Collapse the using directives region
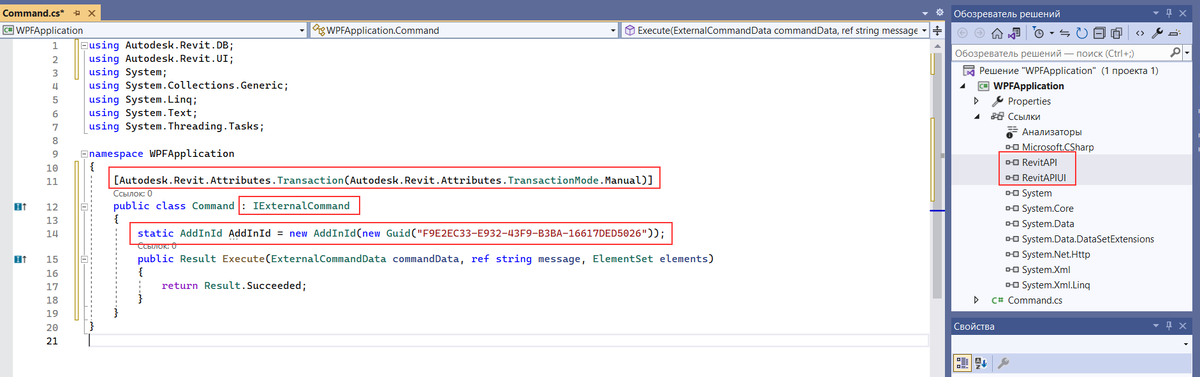The width and height of the screenshot is (1200, 377). click(x=83, y=46)
